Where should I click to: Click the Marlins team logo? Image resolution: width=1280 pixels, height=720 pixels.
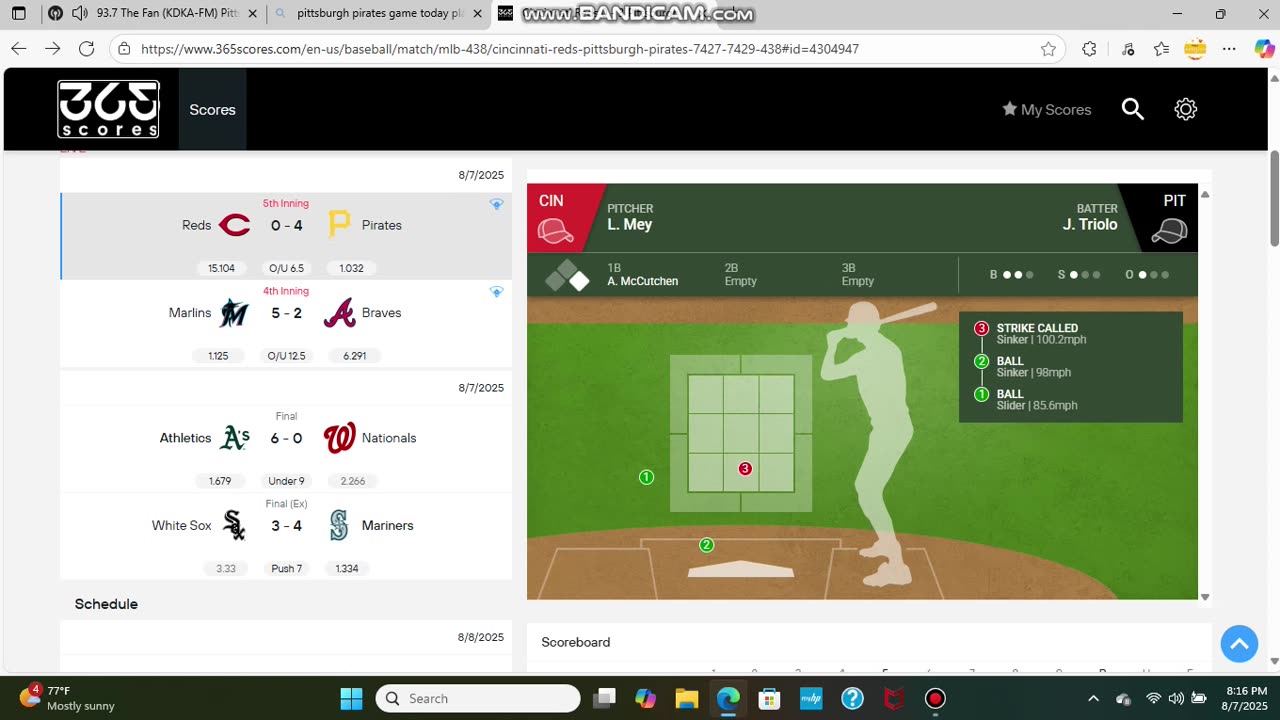coord(234,313)
